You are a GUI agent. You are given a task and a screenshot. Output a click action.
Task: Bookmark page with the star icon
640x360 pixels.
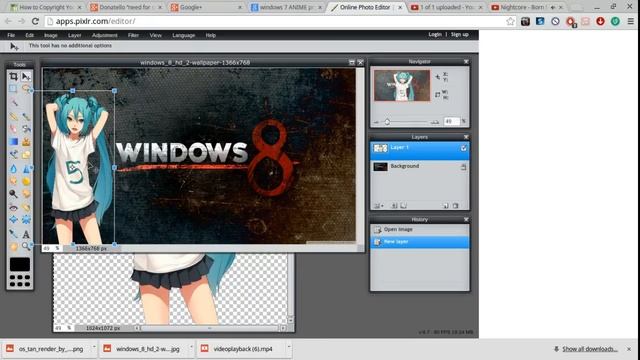tap(510, 21)
